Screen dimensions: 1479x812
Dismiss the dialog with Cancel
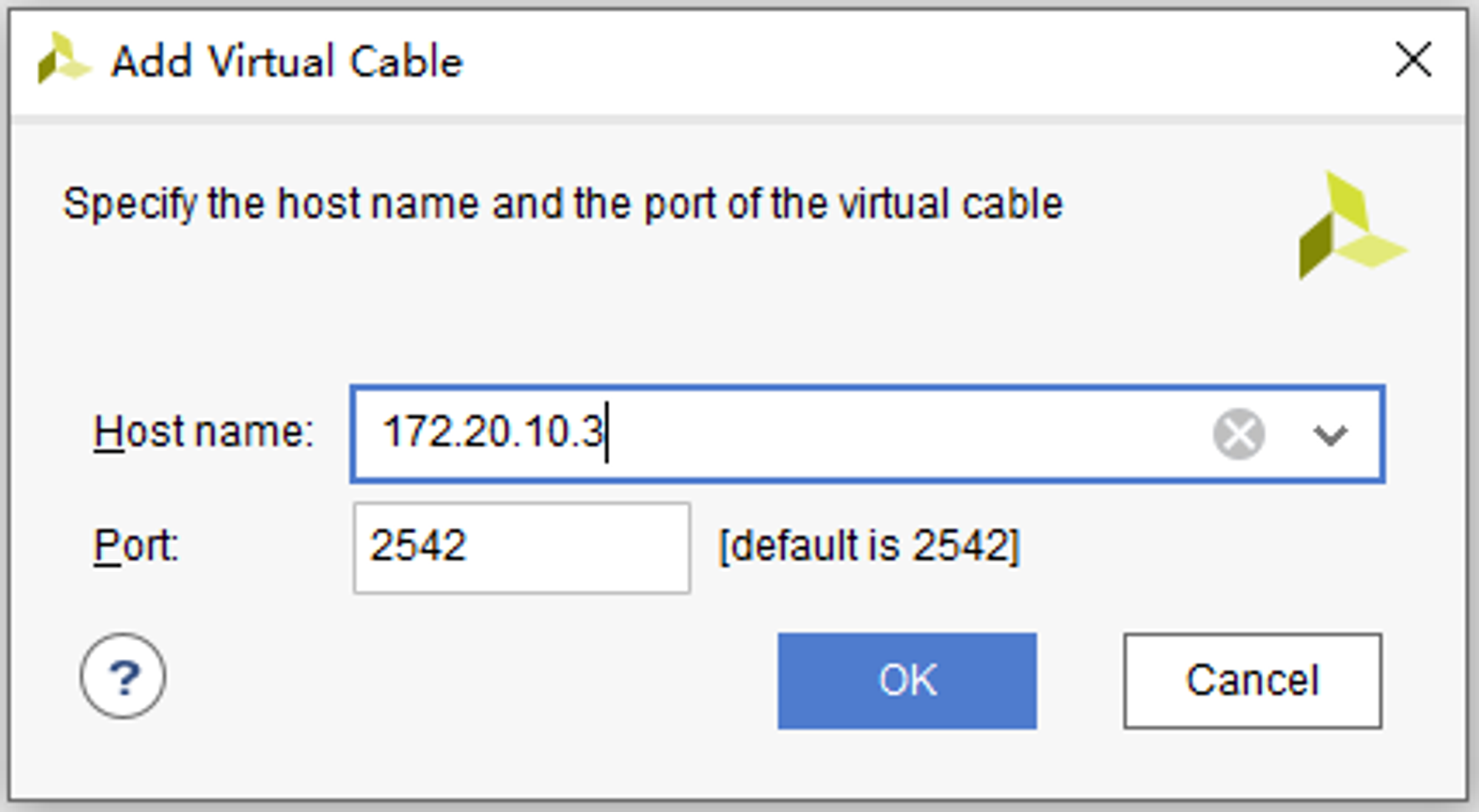1252,680
